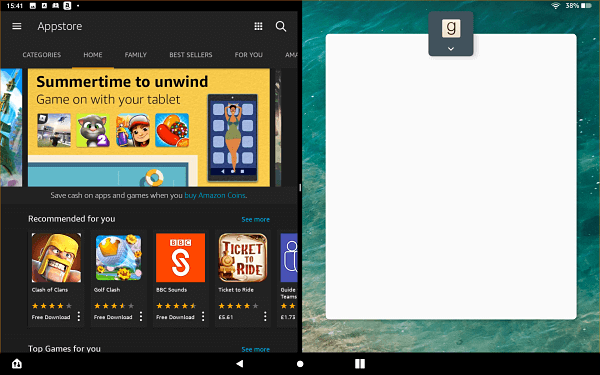600x375 pixels.
Task: Tap the 'BBC Sounds' title text
Action: point(171,290)
